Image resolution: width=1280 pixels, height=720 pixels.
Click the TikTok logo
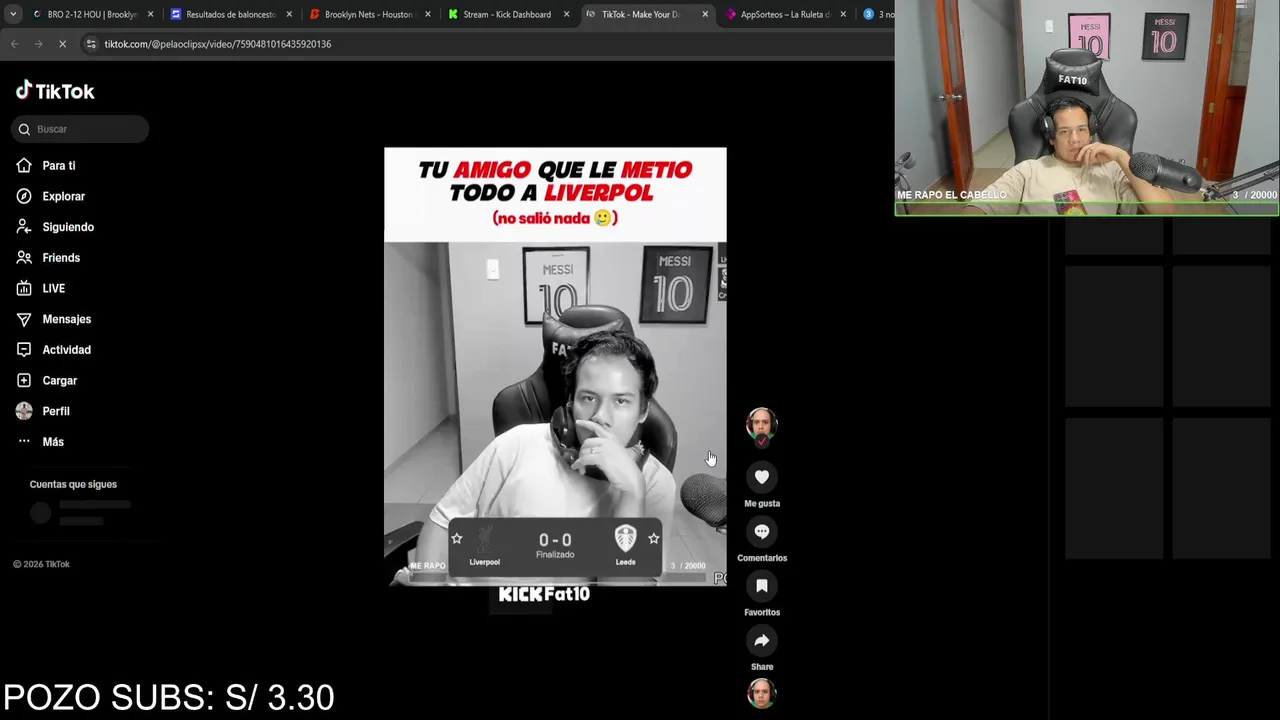tap(55, 91)
